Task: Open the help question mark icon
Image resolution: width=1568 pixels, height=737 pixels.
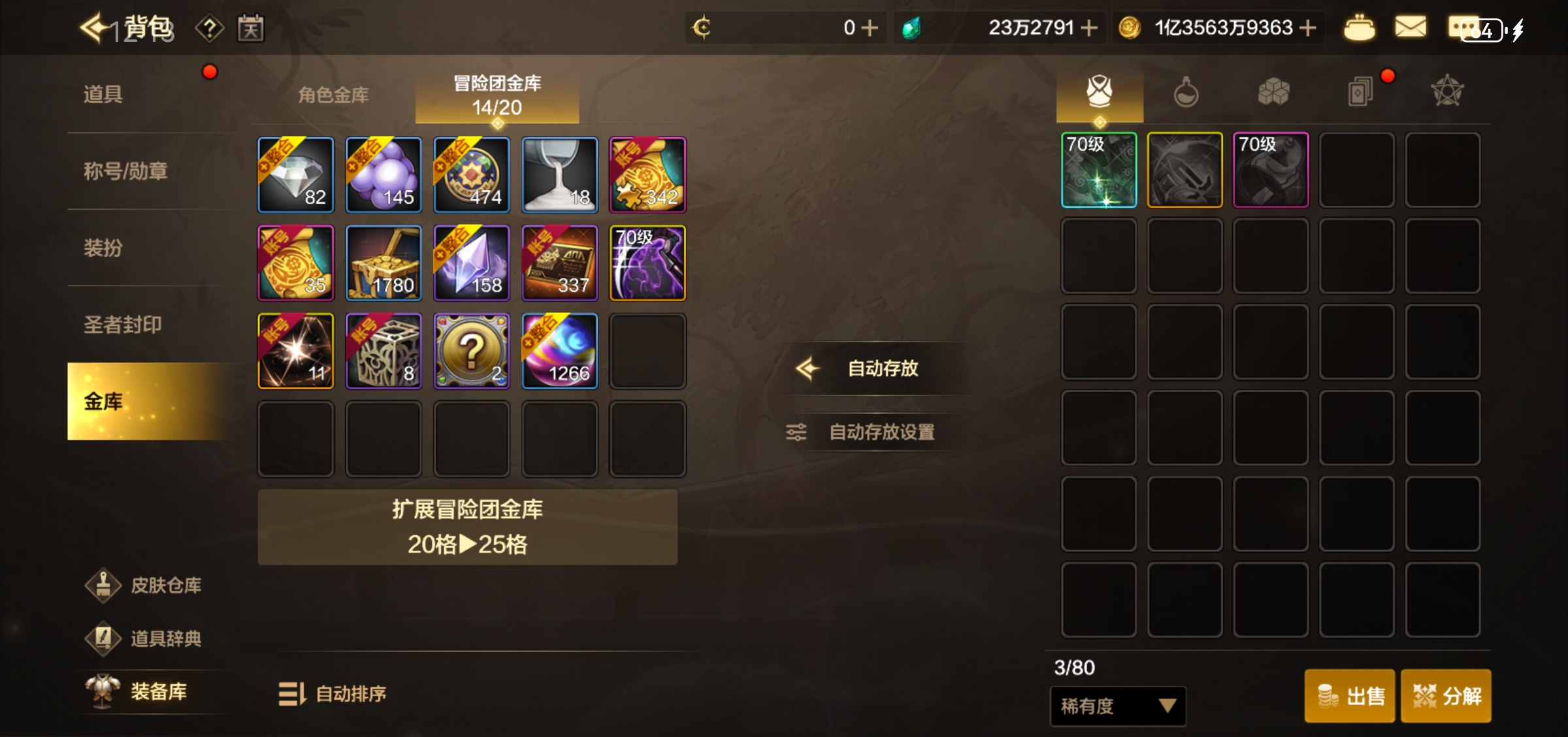Action: coord(210,28)
